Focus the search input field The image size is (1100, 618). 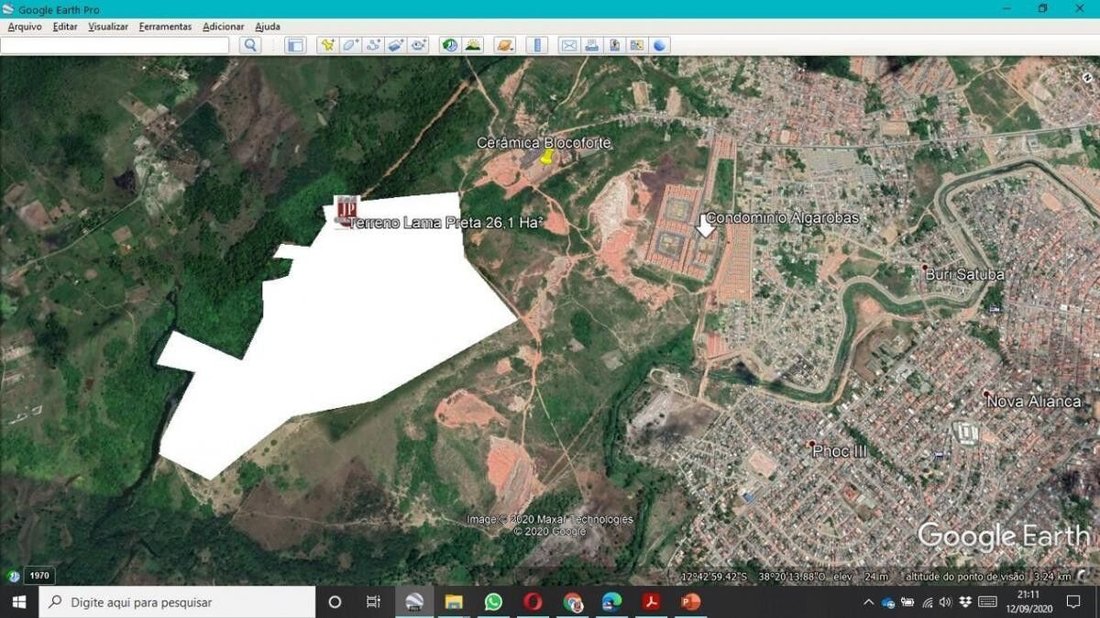pos(115,46)
